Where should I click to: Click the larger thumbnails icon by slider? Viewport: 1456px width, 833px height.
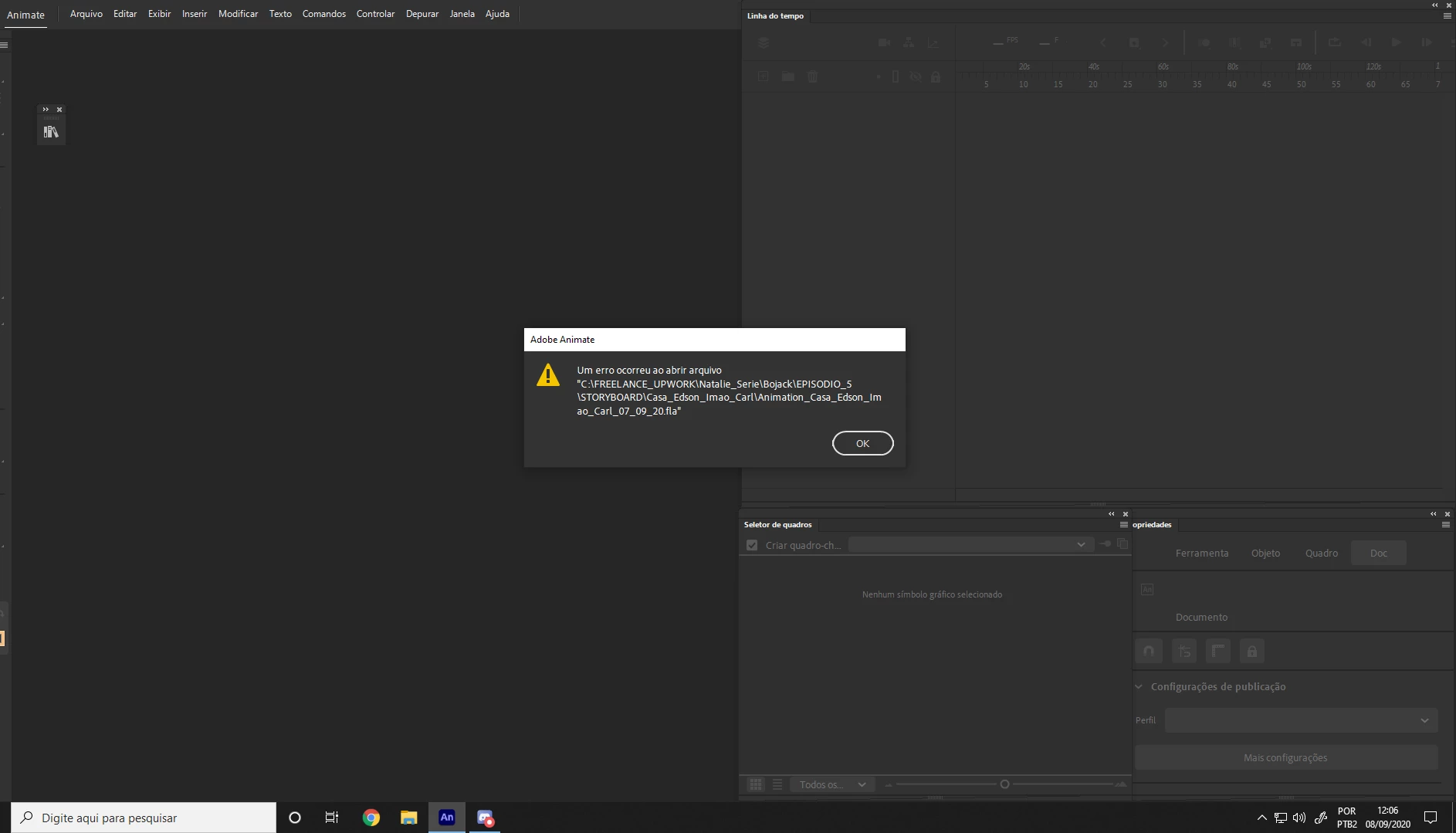tap(1121, 784)
